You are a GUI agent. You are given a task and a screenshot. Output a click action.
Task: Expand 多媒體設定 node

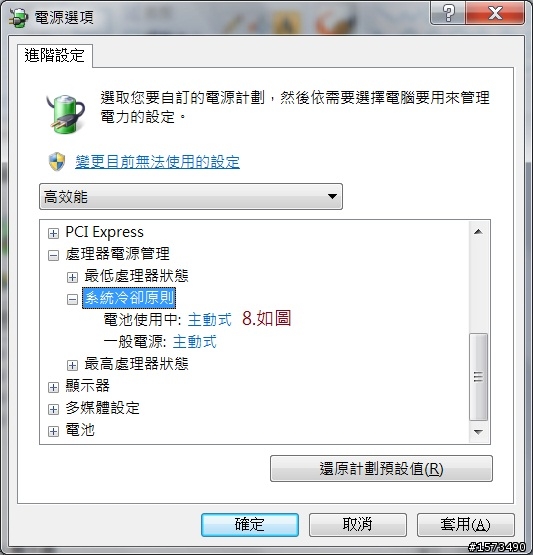tap(53, 409)
